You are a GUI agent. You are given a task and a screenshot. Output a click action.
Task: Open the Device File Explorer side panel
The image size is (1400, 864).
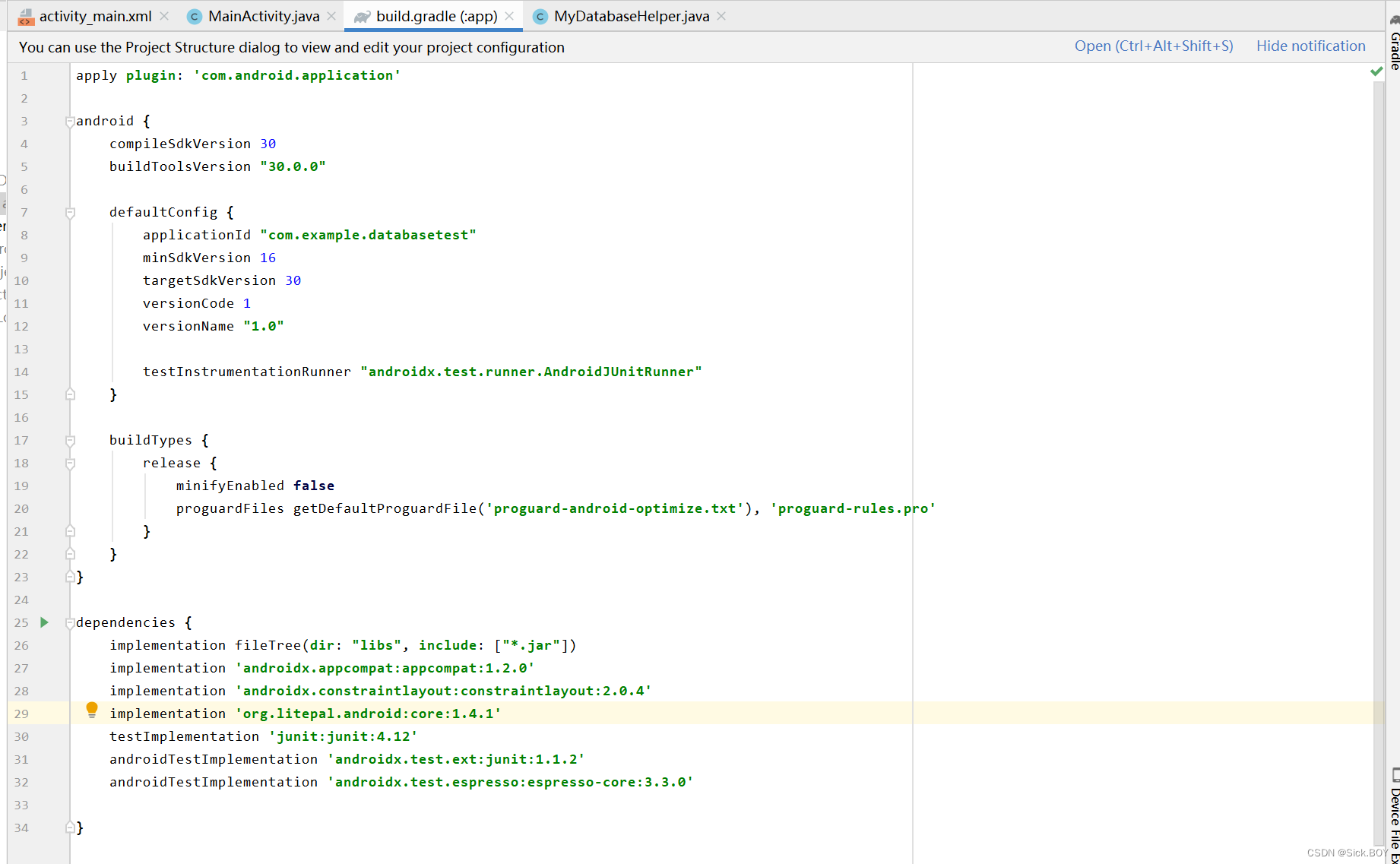click(x=1395, y=817)
